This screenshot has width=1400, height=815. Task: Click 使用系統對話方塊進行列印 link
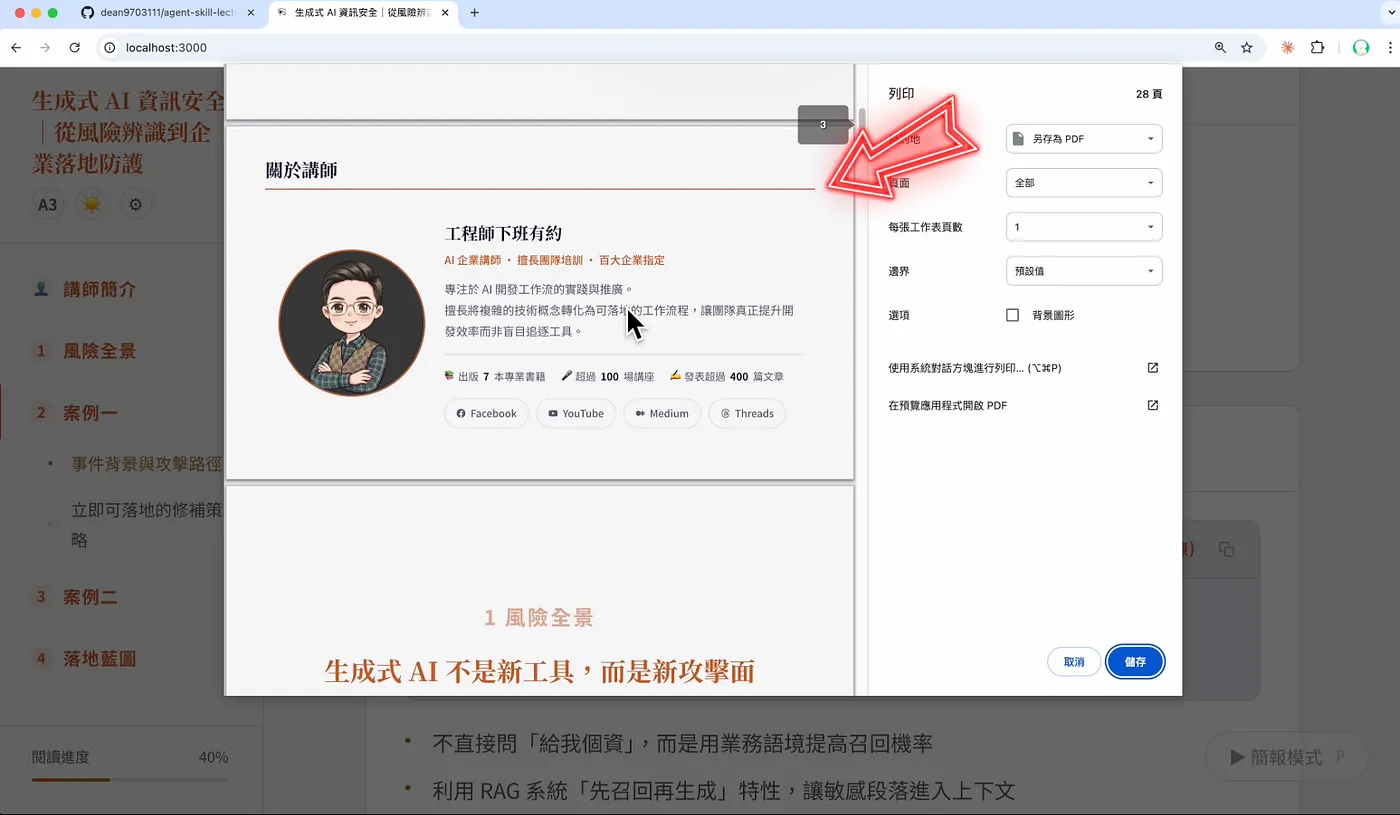click(x=975, y=368)
